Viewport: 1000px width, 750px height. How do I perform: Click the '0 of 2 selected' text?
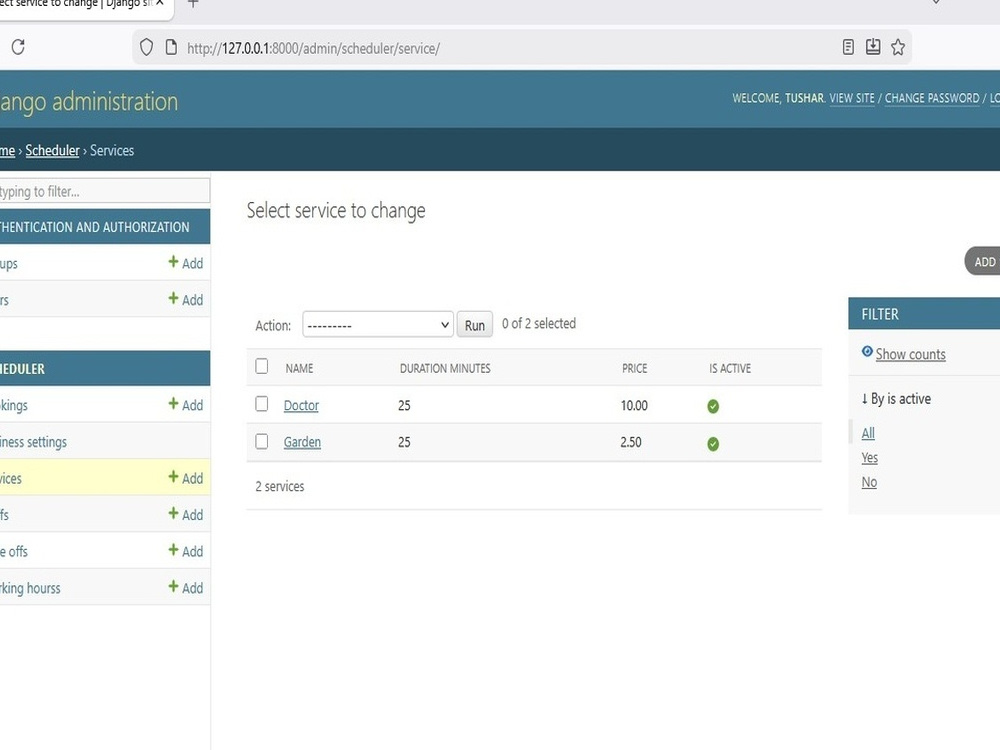point(539,323)
